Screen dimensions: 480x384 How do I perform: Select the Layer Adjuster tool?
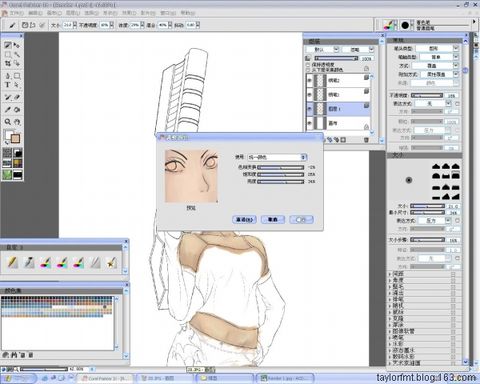point(17,45)
